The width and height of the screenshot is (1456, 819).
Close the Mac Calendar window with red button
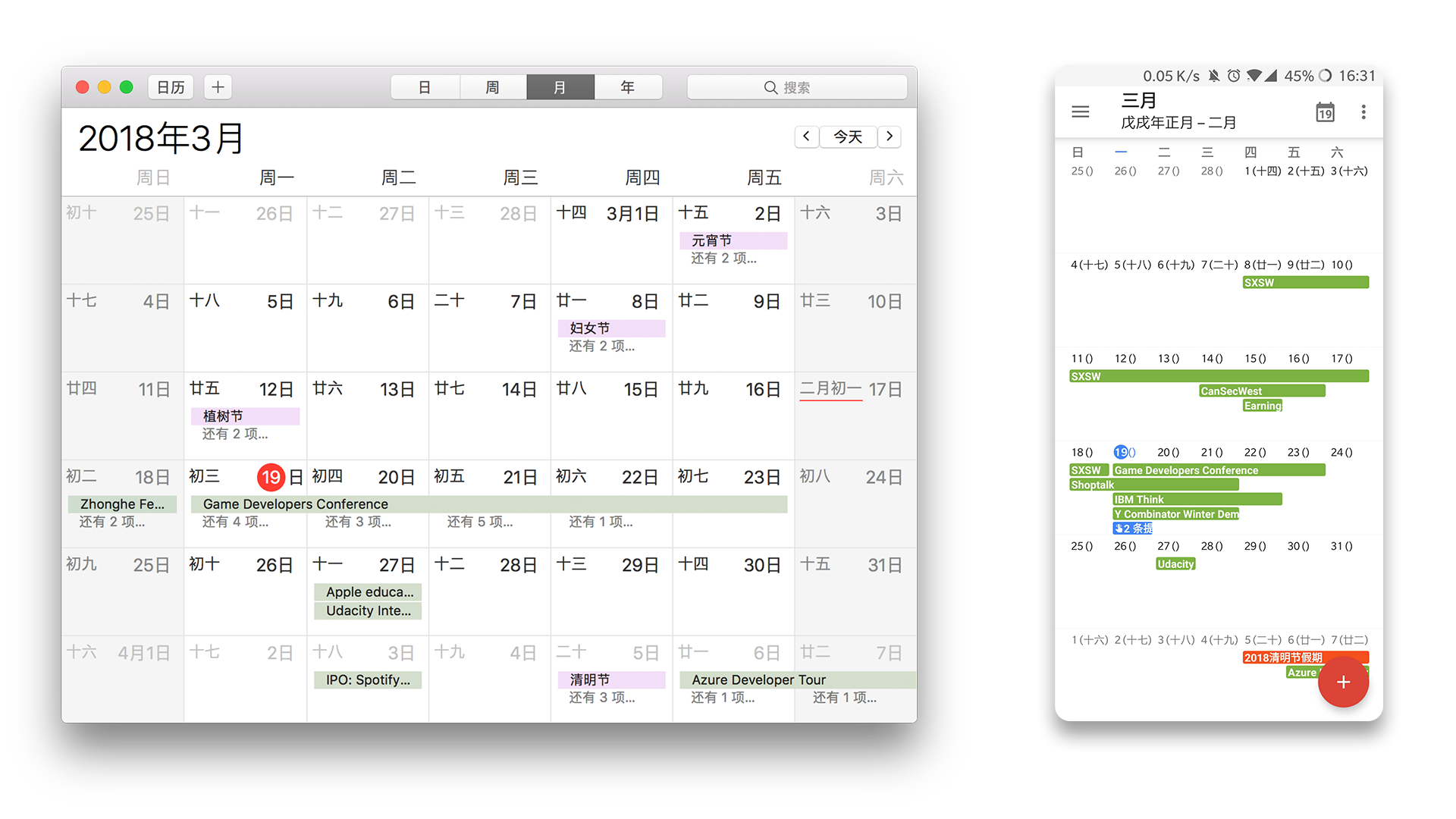83,87
